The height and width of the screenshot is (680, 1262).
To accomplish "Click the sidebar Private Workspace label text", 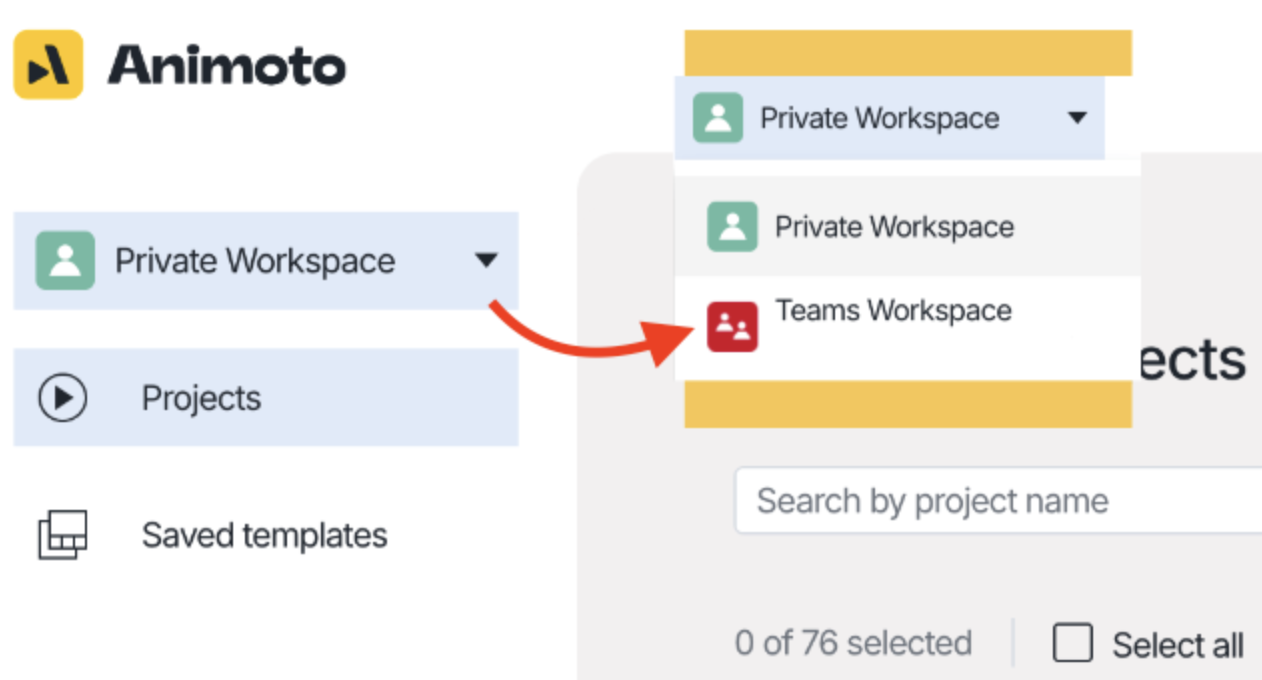I will [x=255, y=261].
